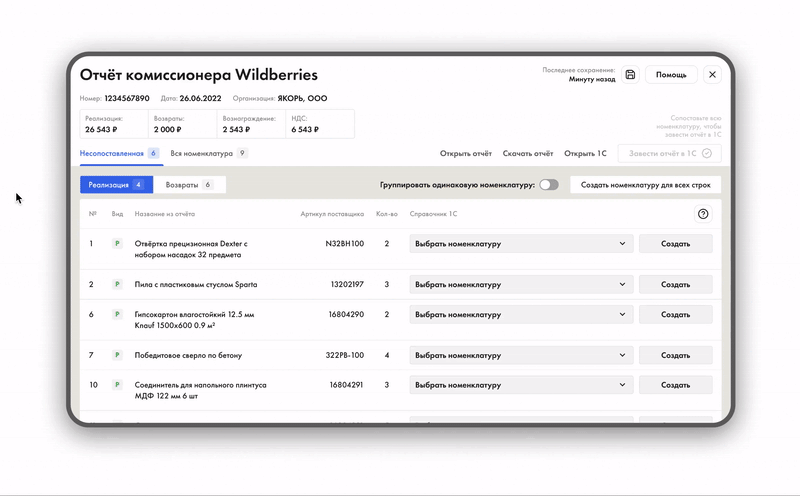
Task: Open nomenclature dropdown for Отвёртка прецизионная row
Action: [521, 243]
